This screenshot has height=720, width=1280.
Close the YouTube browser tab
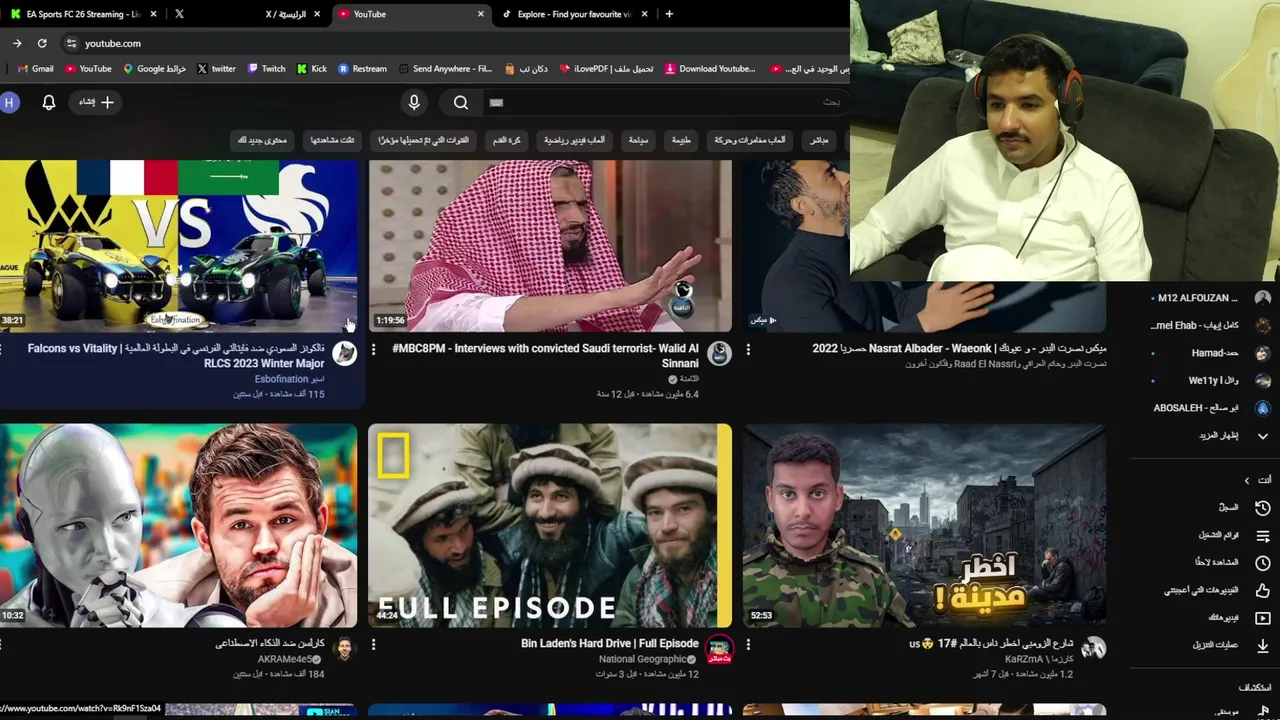[480, 14]
